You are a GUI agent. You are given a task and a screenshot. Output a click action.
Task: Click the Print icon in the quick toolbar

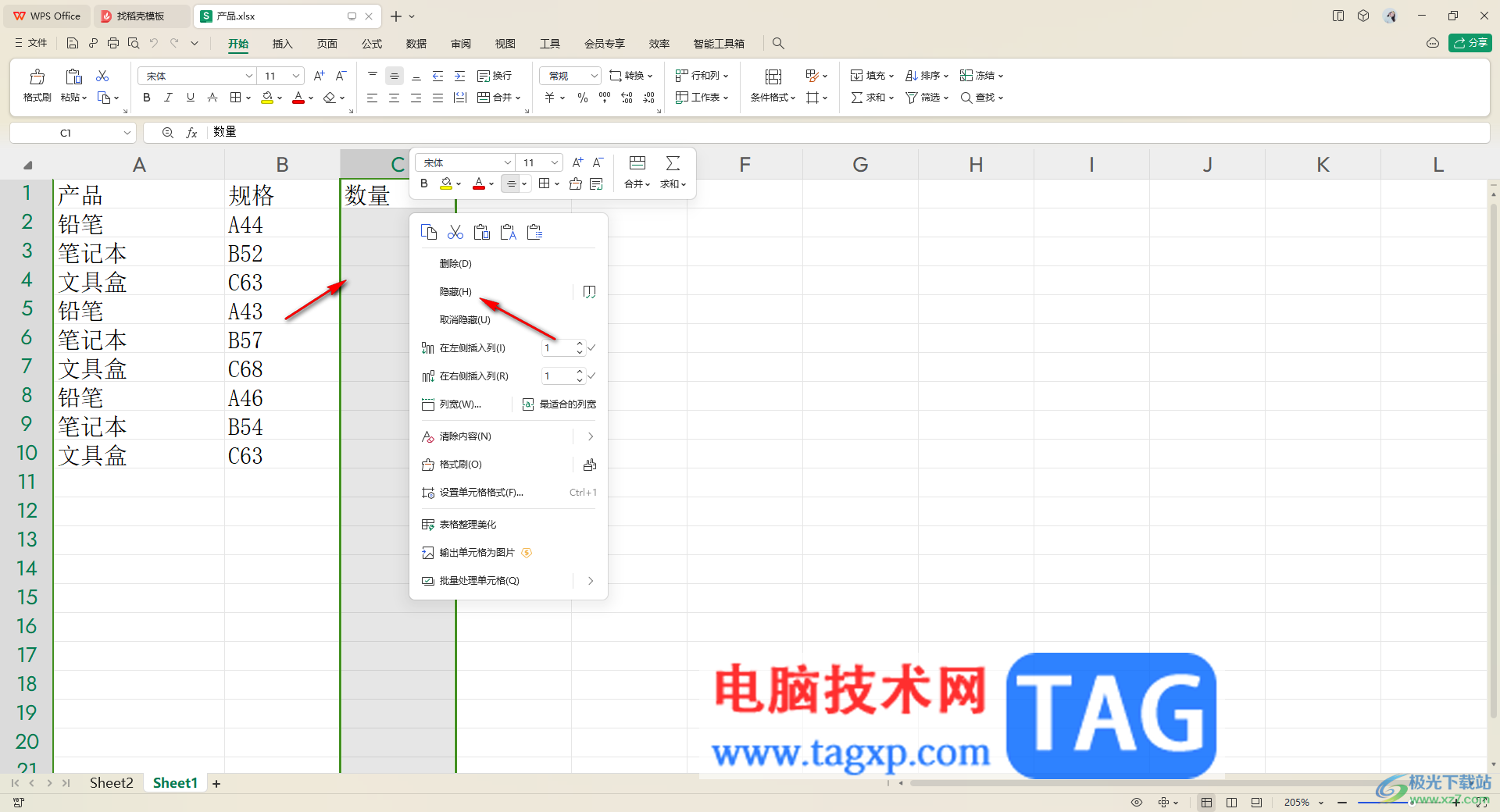point(113,43)
